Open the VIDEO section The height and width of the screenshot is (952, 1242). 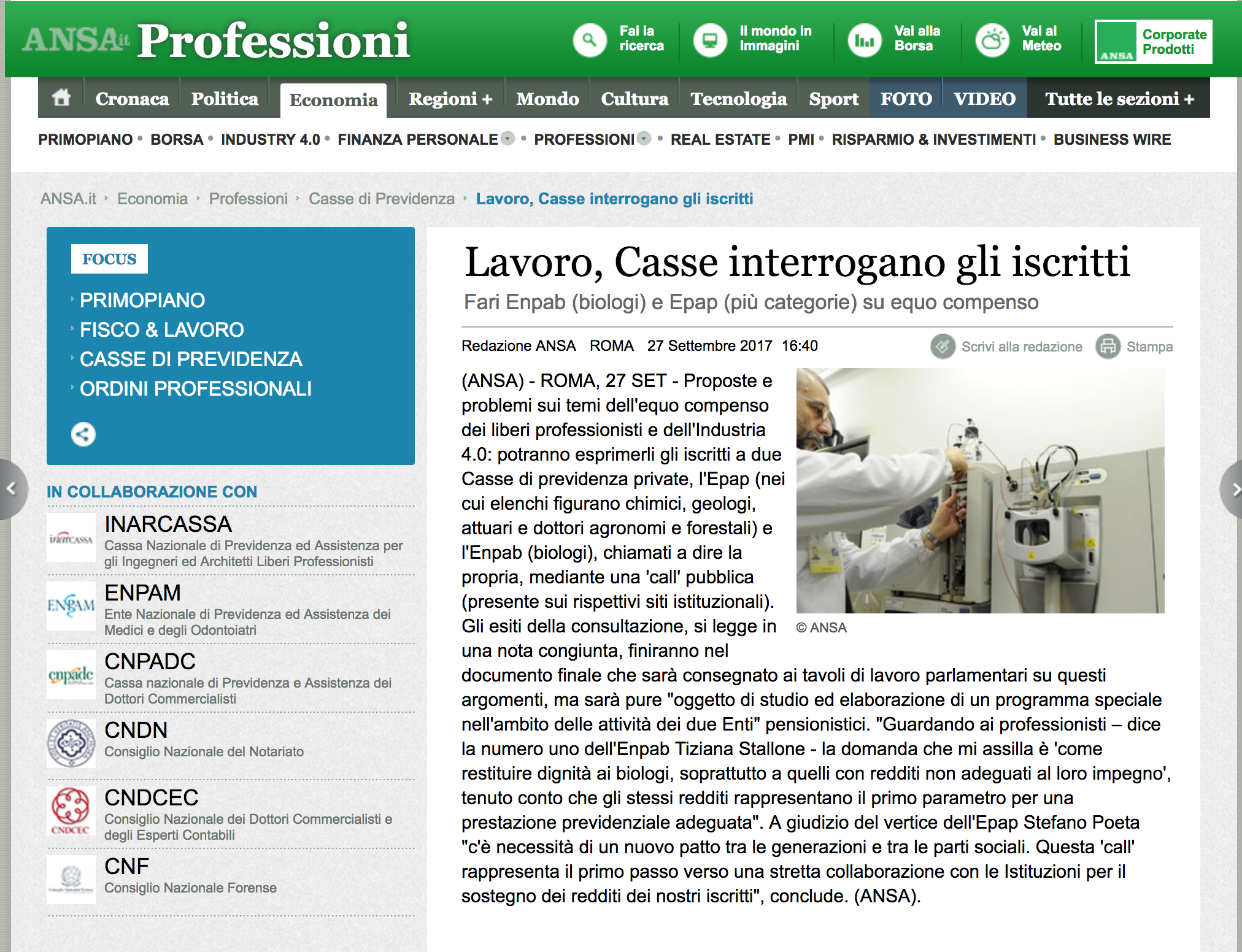pyautogui.click(x=985, y=98)
